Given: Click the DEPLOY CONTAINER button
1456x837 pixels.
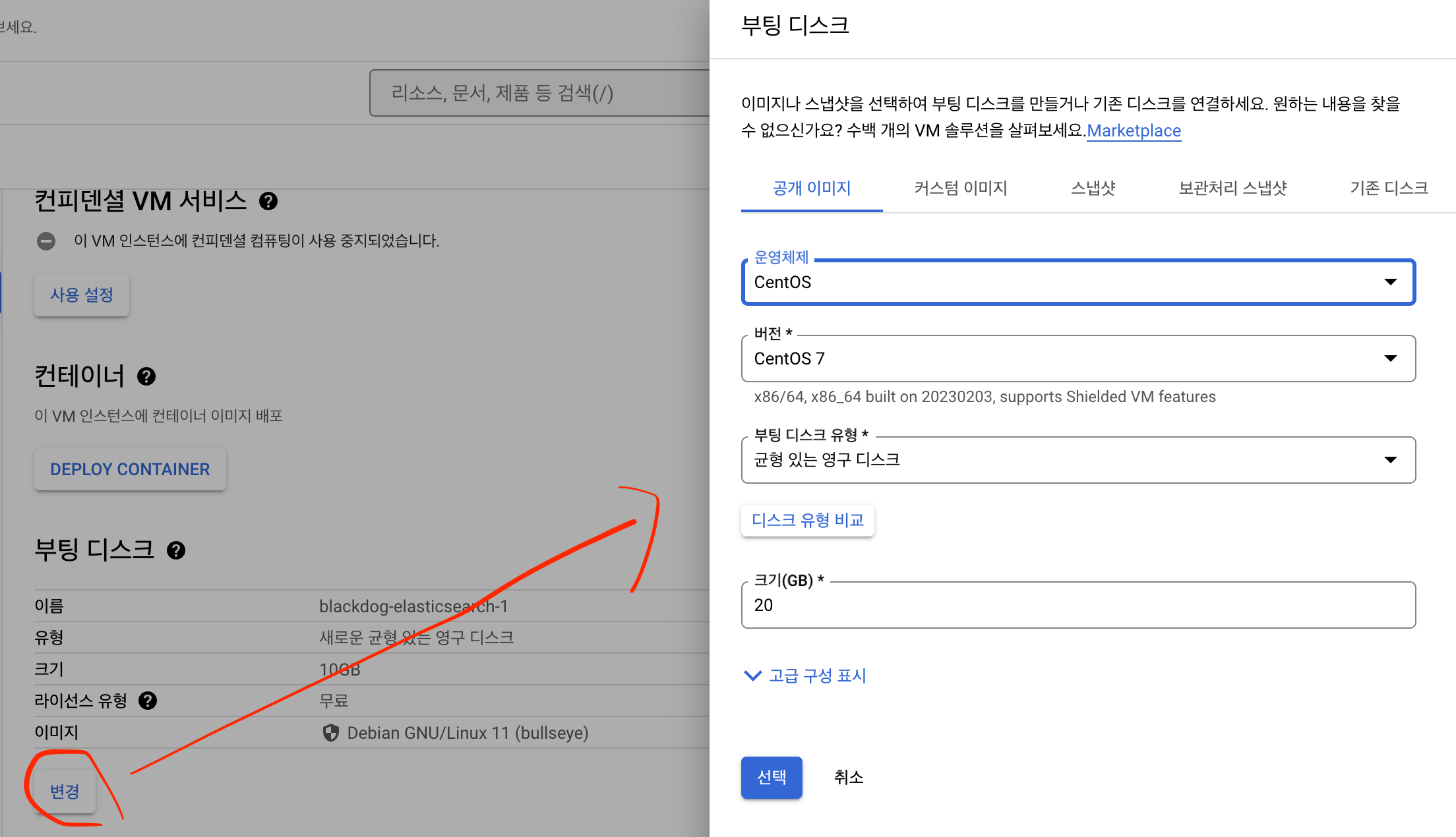Looking at the screenshot, I should 130,469.
